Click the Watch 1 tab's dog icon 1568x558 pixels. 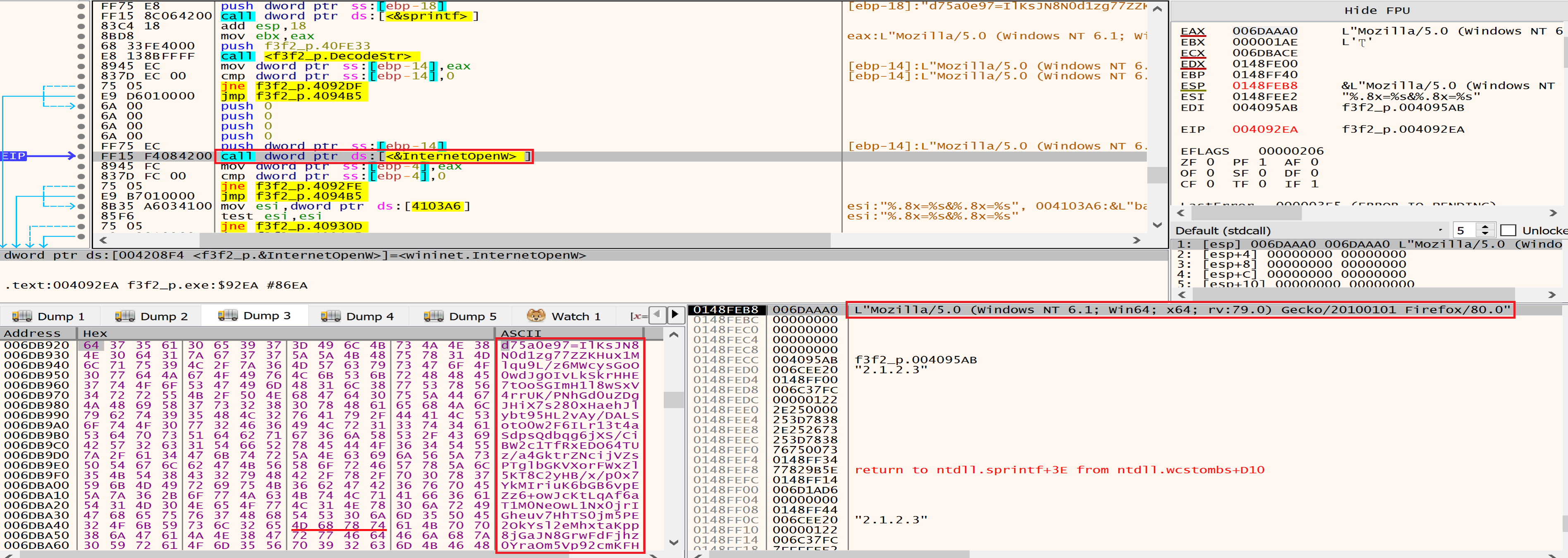[535, 315]
